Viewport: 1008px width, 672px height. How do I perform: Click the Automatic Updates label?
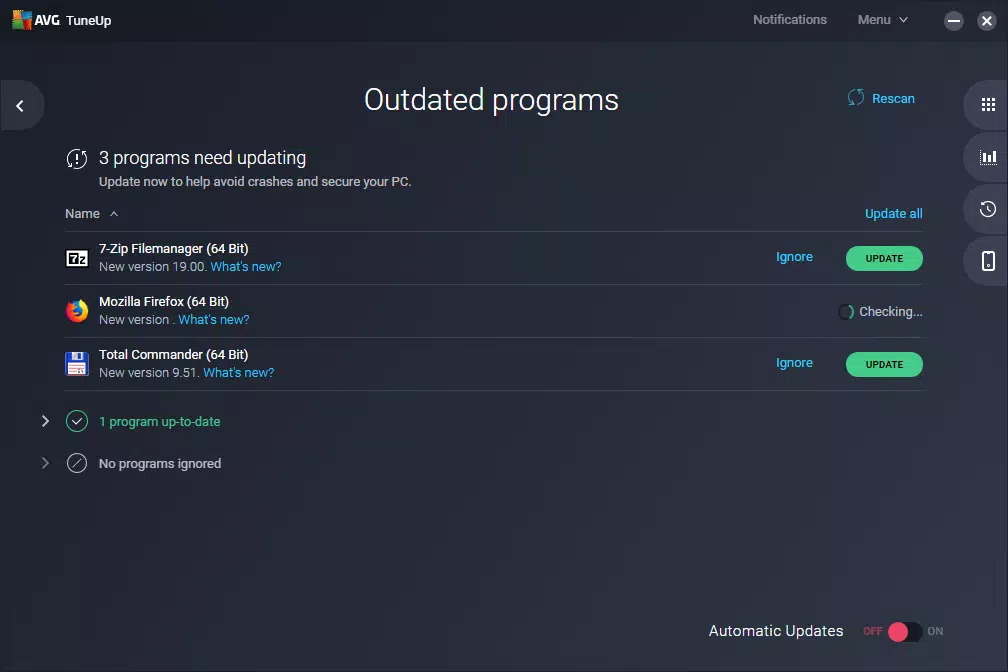coord(776,631)
